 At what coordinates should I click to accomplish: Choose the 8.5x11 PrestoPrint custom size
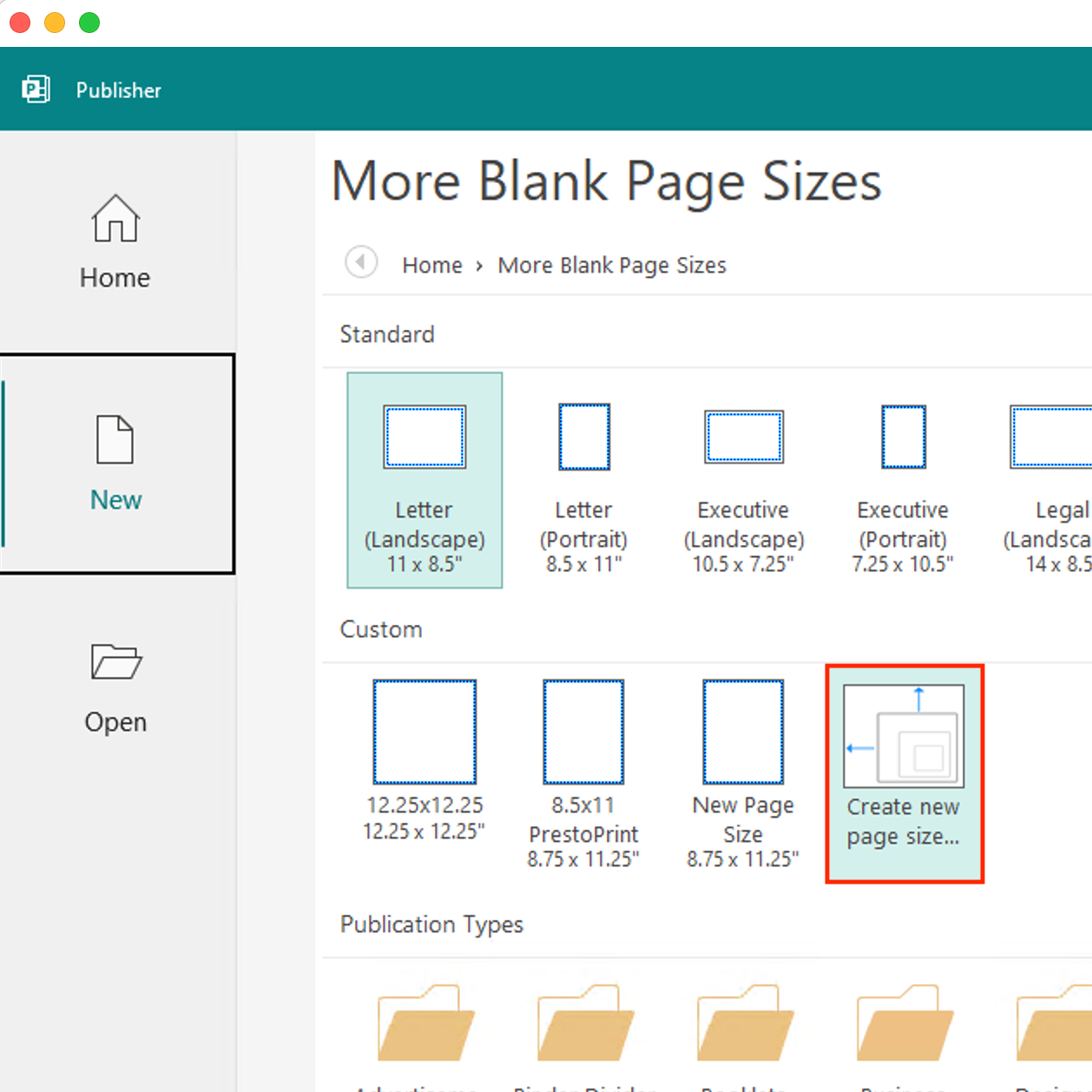(x=583, y=764)
